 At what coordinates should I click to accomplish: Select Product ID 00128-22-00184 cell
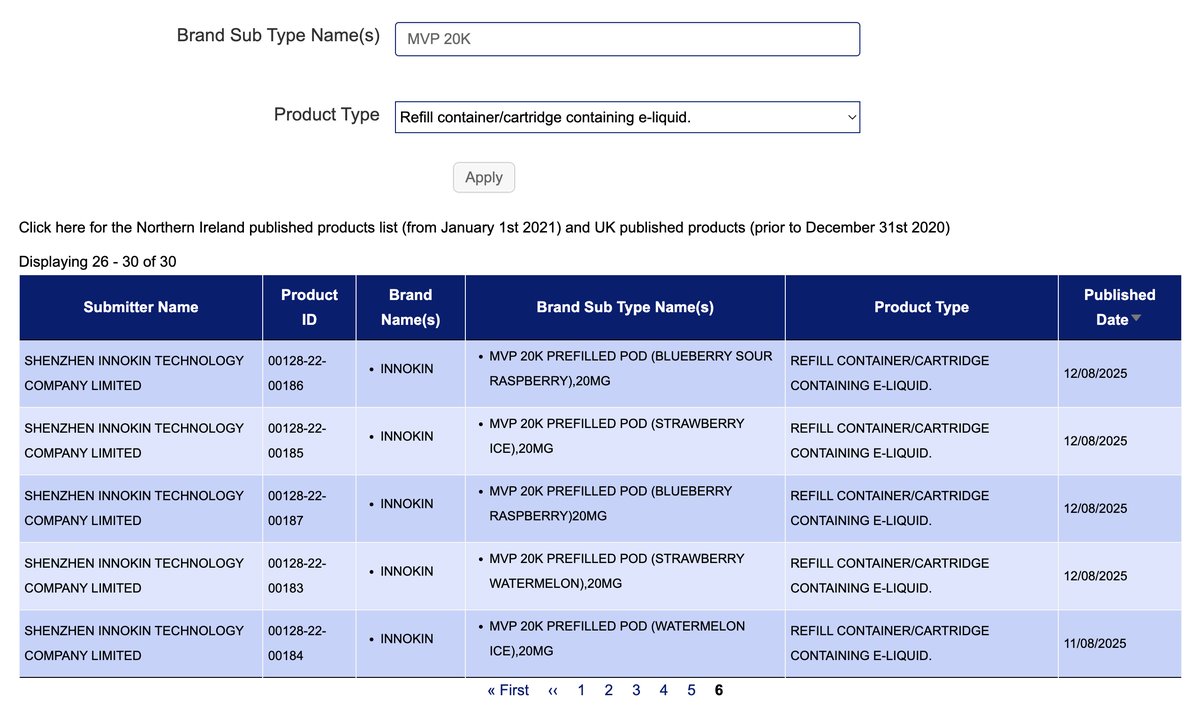point(310,643)
